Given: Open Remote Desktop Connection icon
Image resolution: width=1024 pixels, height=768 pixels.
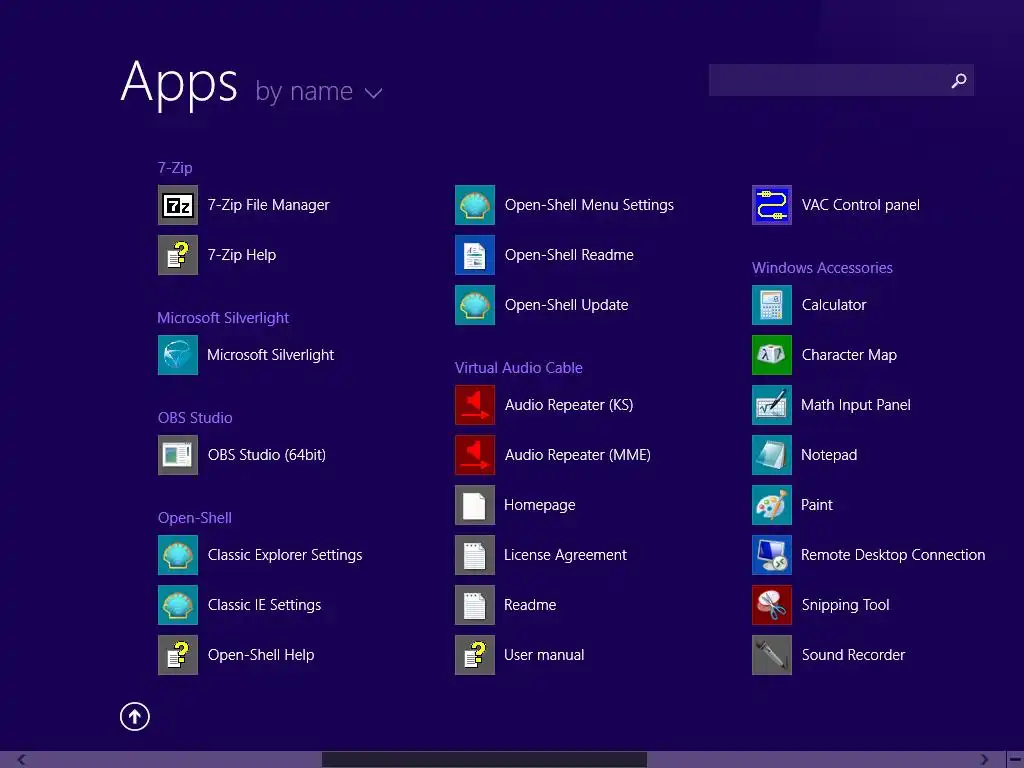Looking at the screenshot, I should [x=772, y=555].
